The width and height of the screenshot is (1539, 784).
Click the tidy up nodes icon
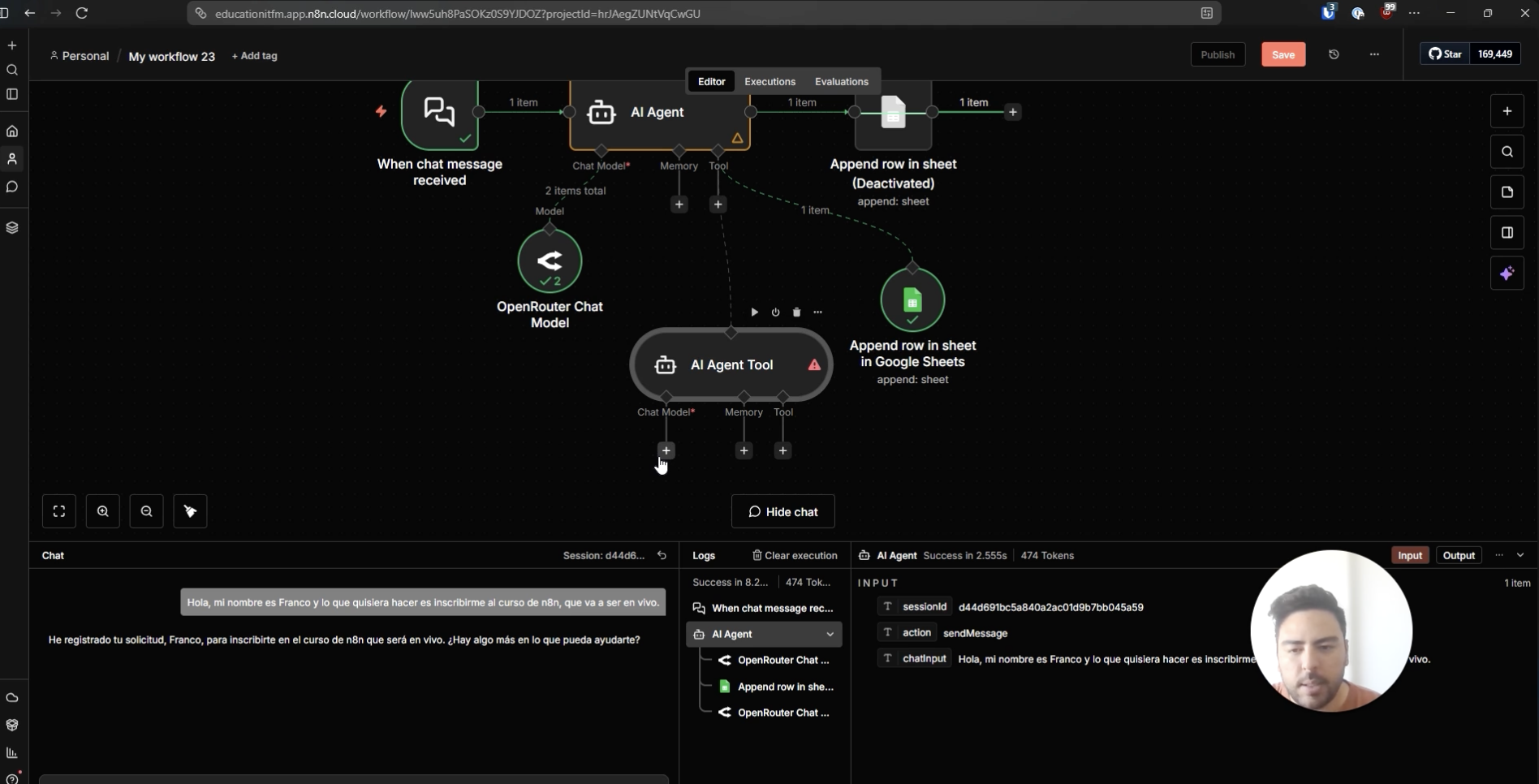tap(191, 511)
